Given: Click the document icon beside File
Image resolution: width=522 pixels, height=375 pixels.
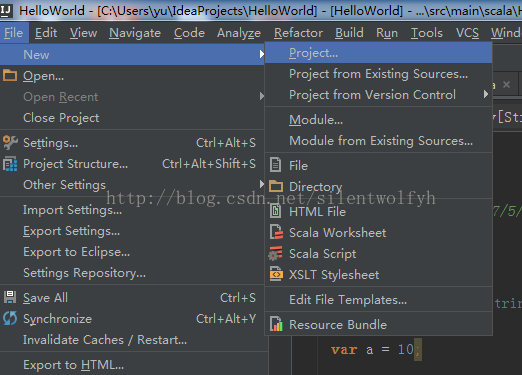Looking at the screenshot, I should (276, 165).
